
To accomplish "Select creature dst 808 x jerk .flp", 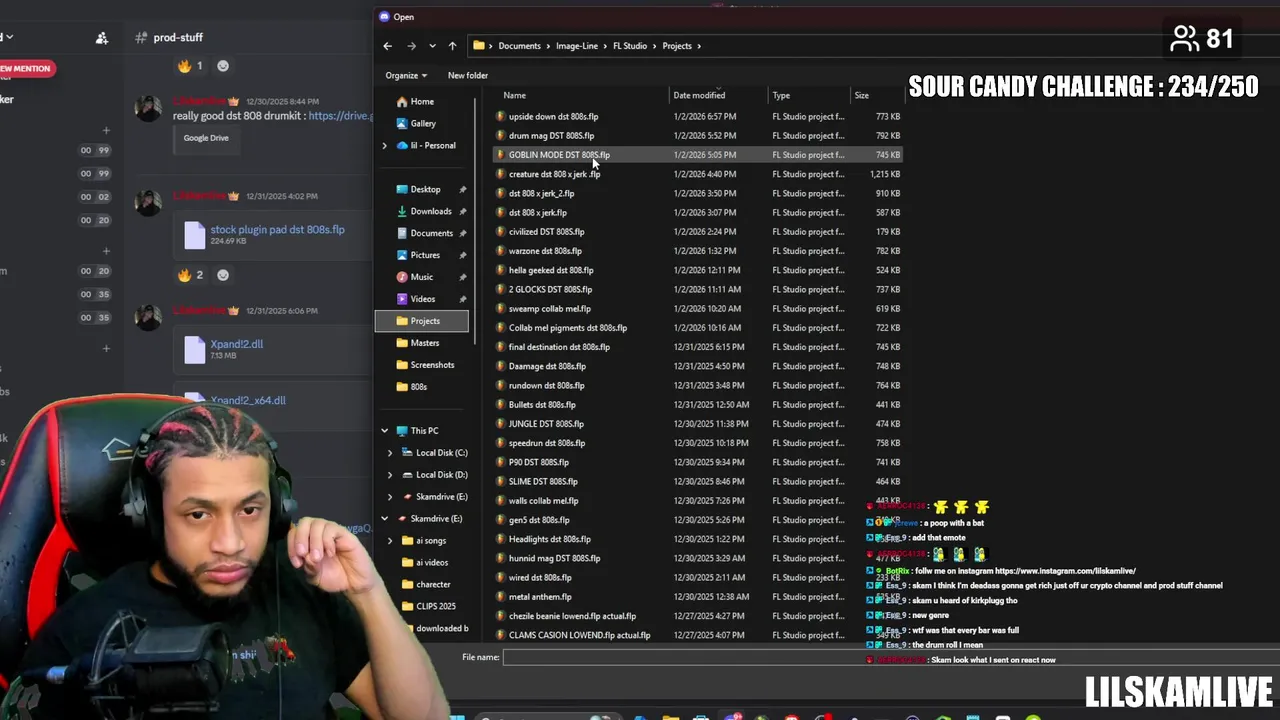I will tap(554, 174).
